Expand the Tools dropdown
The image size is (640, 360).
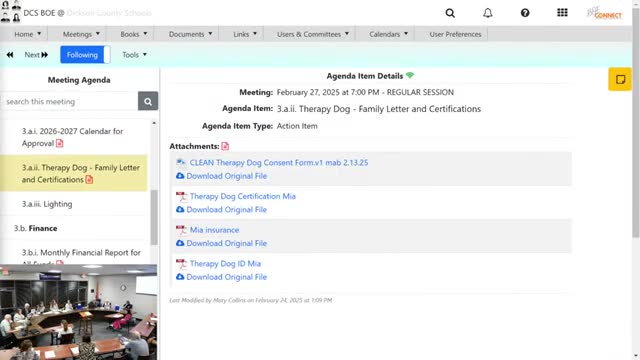tap(134, 55)
